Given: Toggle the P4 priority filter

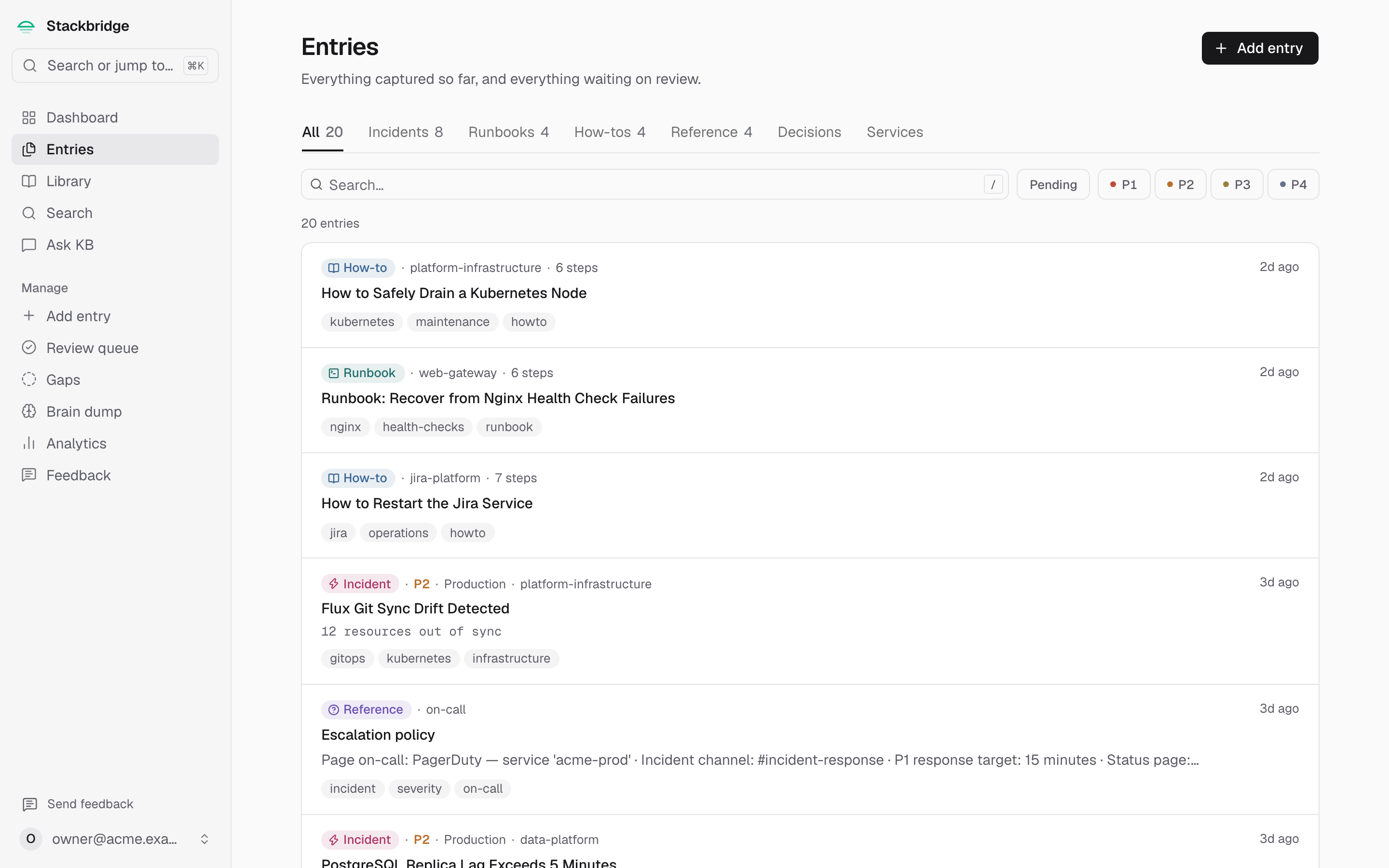Looking at the screenshot, I should tap(1293, 184).
